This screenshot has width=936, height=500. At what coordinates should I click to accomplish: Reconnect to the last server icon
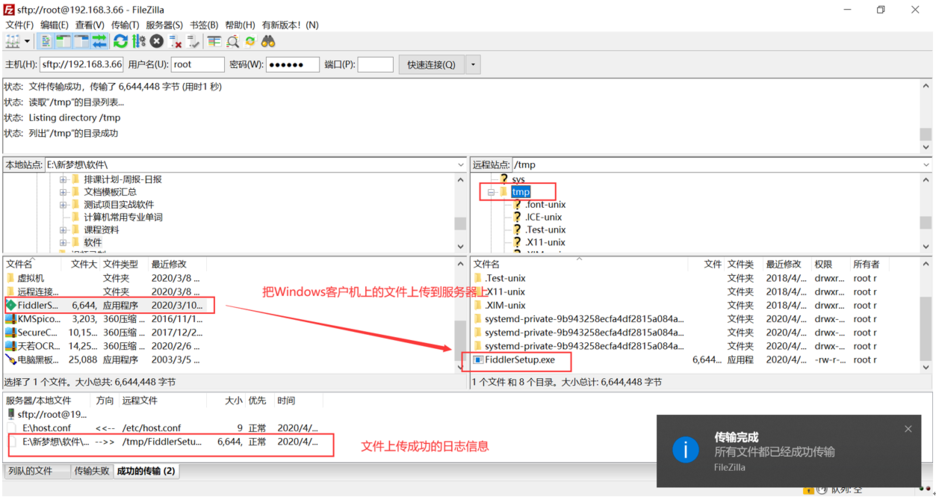(x=193, y=41)
